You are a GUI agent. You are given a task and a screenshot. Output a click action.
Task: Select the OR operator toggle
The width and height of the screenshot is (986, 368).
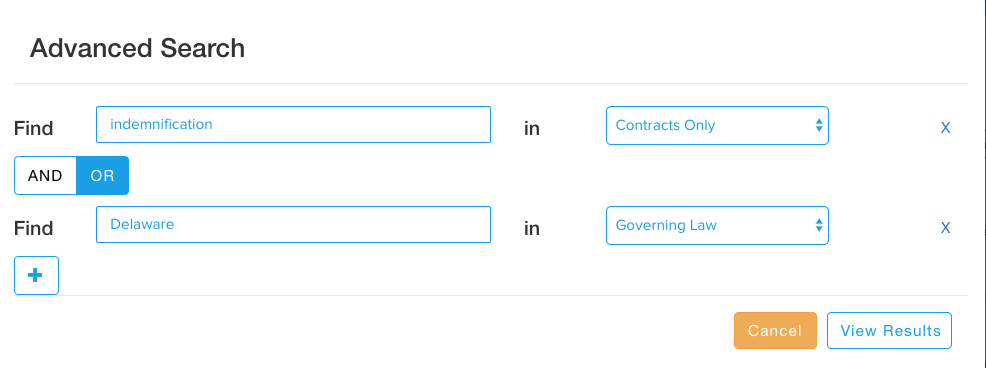102,176
